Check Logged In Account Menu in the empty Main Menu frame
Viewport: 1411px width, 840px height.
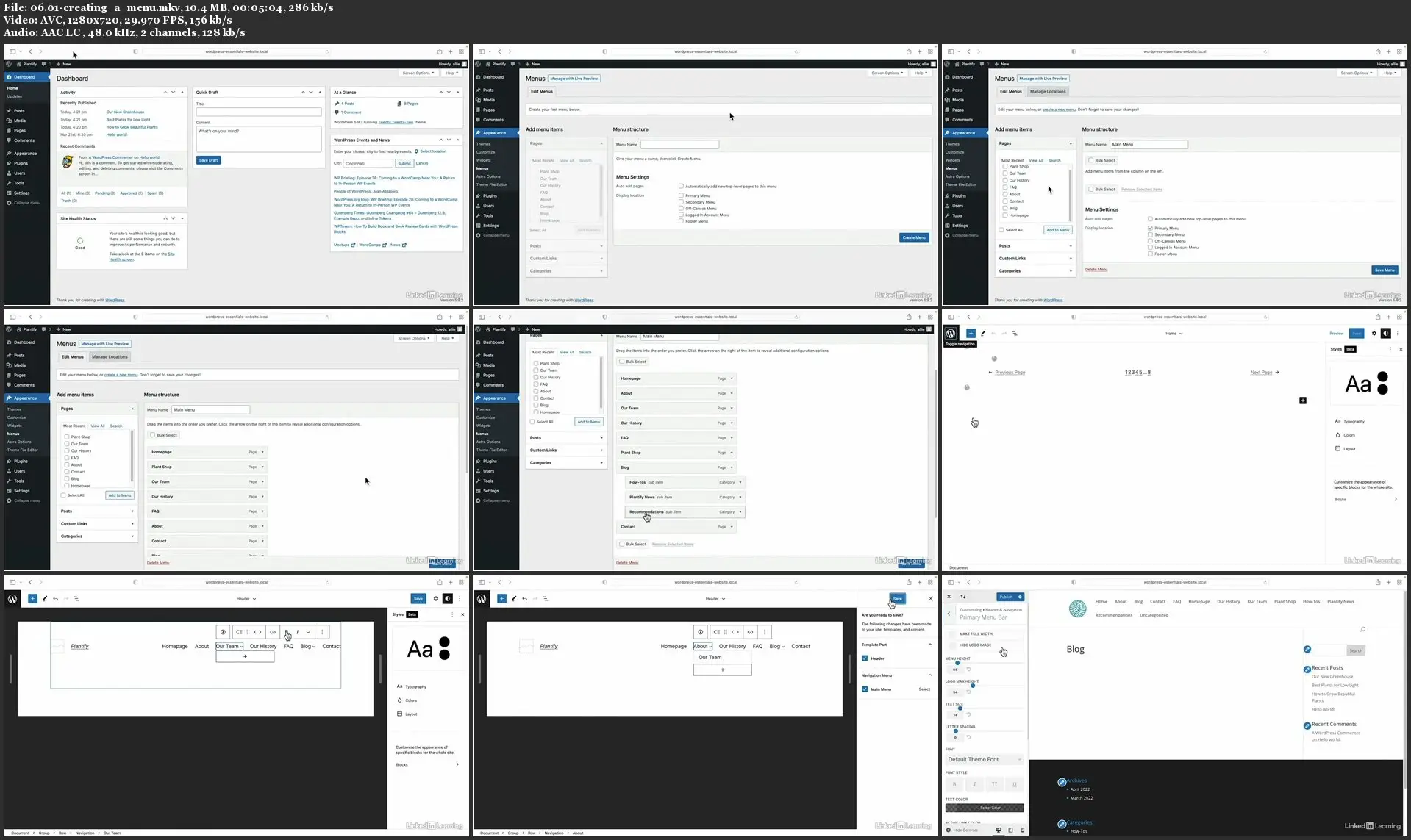coord(1151,248)
